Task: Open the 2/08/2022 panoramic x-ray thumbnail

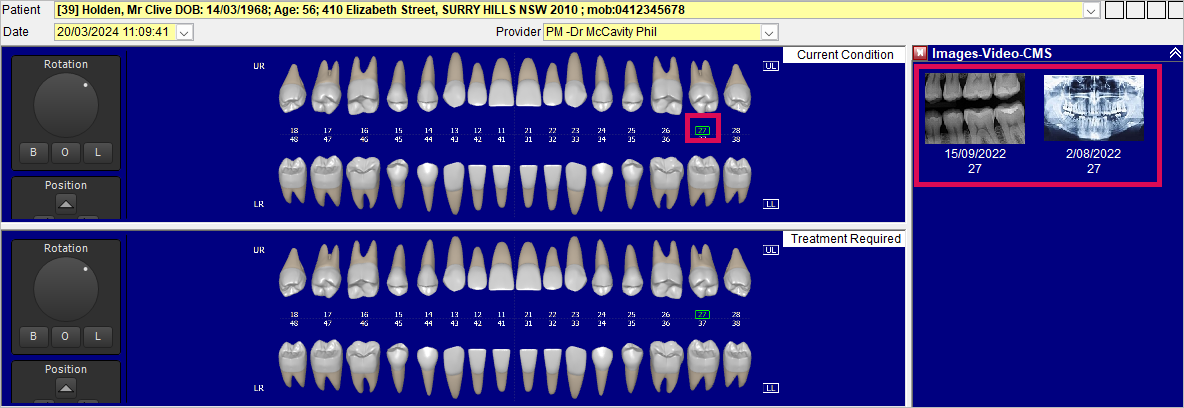Action: click(x=1093, y=108)
